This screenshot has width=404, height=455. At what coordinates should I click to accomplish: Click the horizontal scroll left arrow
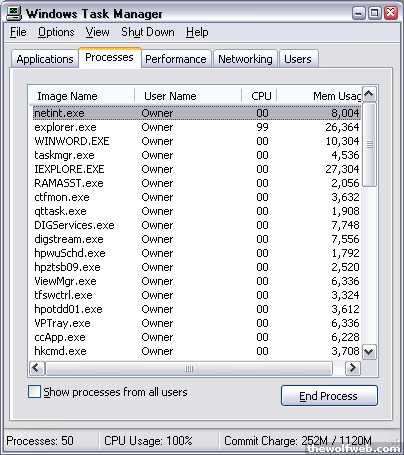[x=37, y=368]
